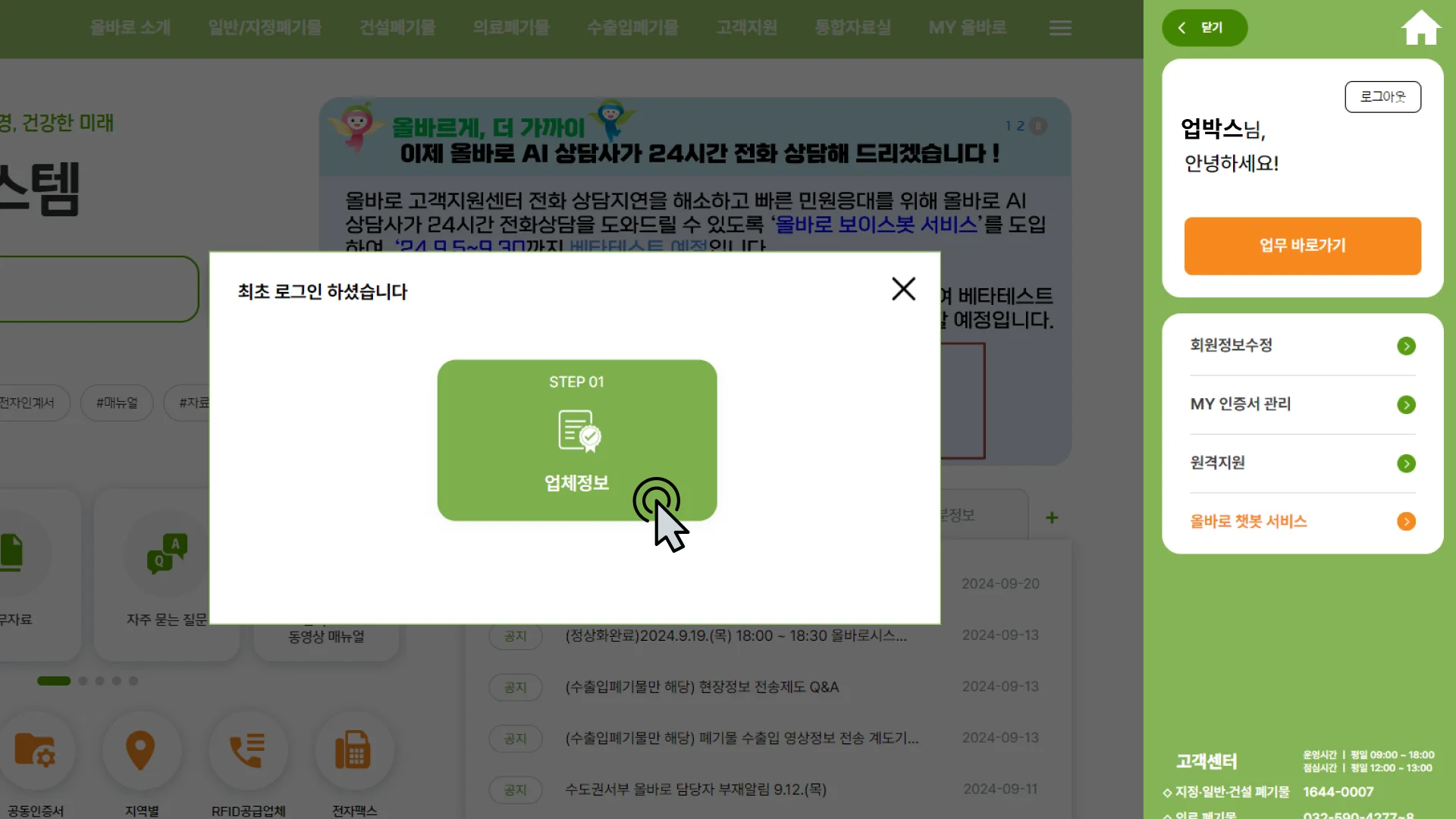
Task: Expand the MY 인증서 관리 arrow
Action: click(x=1407, y=404)
